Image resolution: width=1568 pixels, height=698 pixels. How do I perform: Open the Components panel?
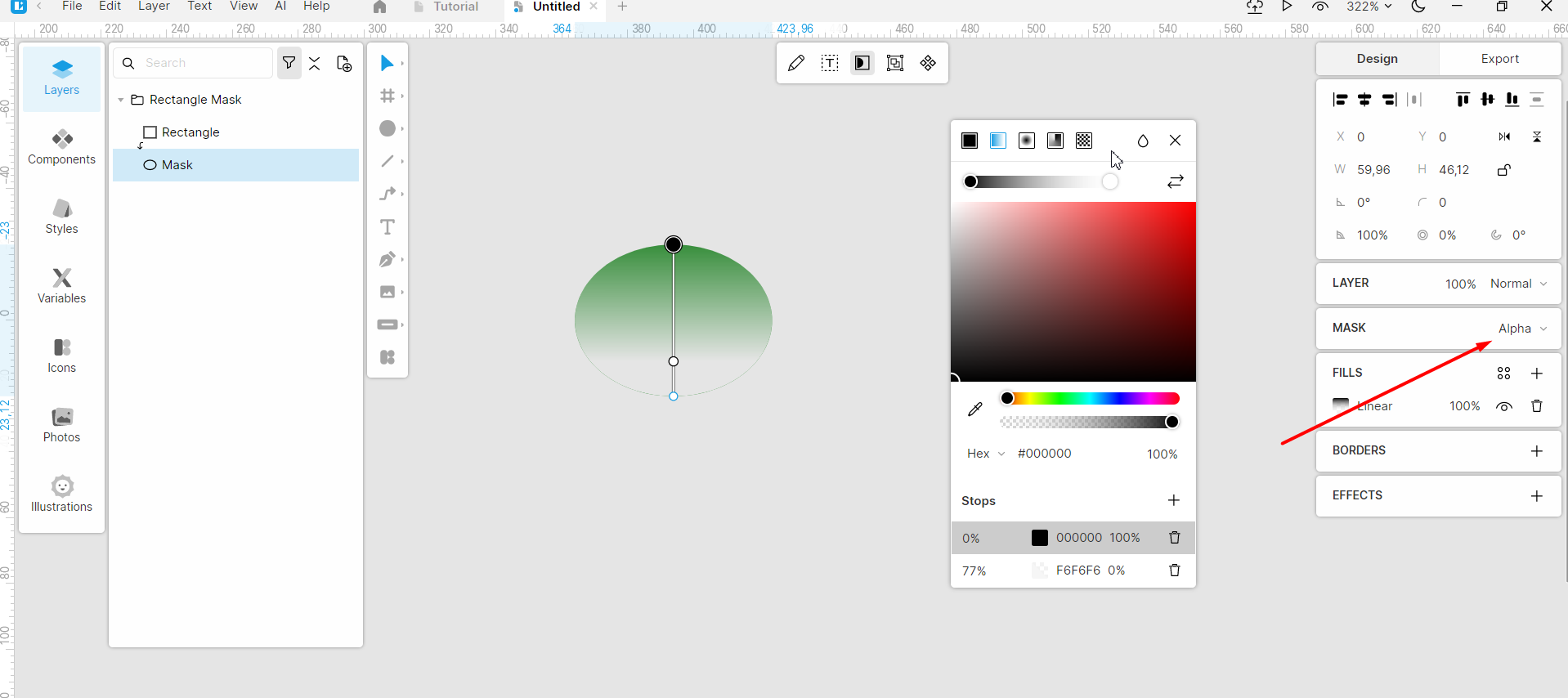pos(62,147)
